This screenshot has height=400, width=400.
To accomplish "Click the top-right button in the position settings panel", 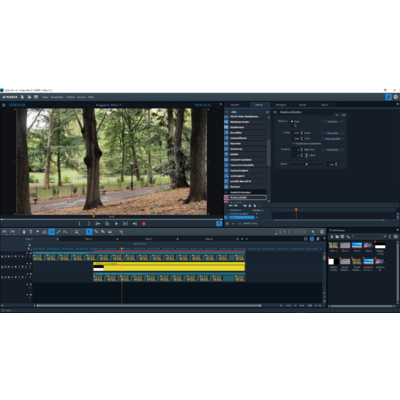I will click(x=344, y=115).
